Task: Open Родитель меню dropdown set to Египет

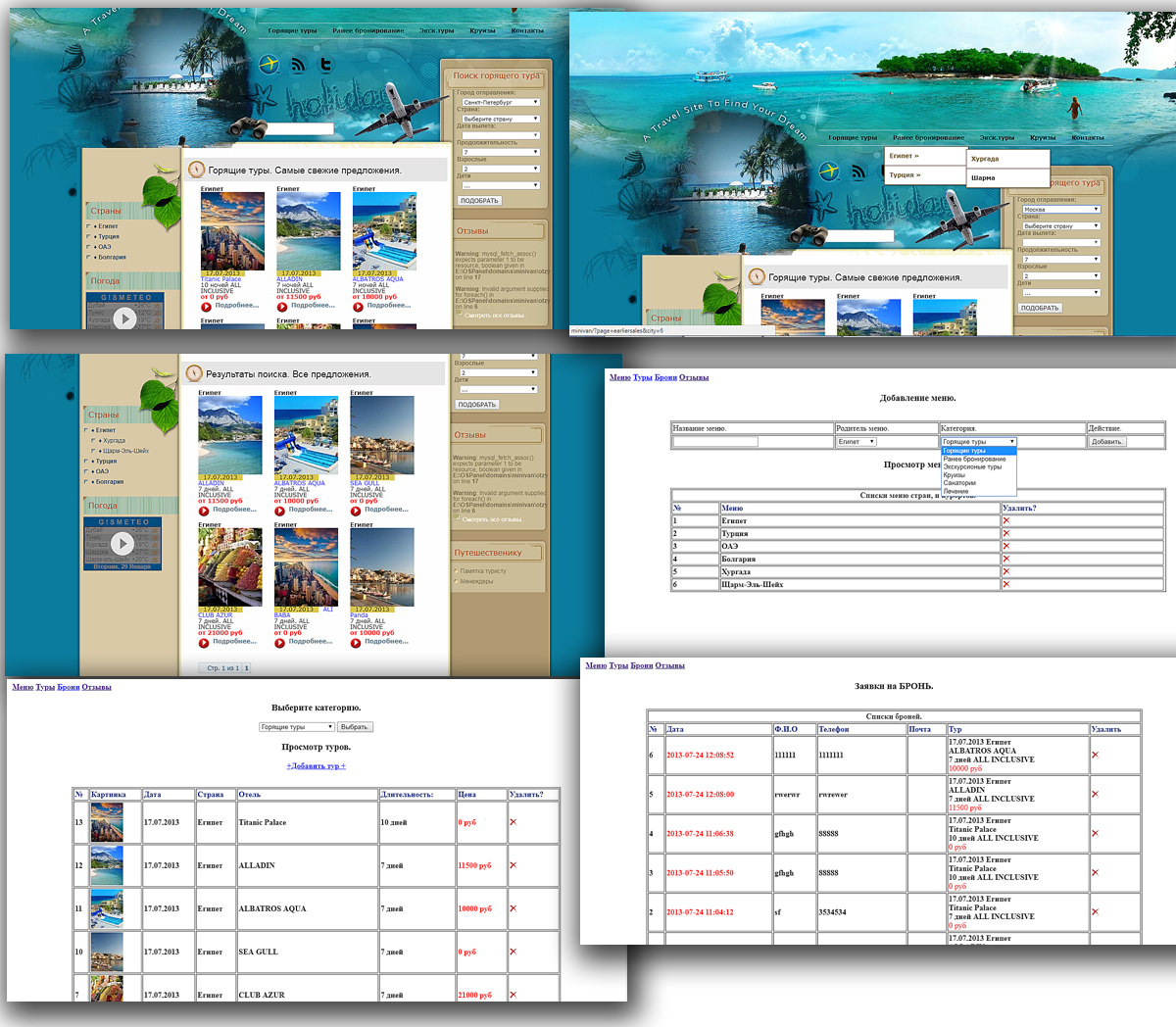Action: [856, 442]
